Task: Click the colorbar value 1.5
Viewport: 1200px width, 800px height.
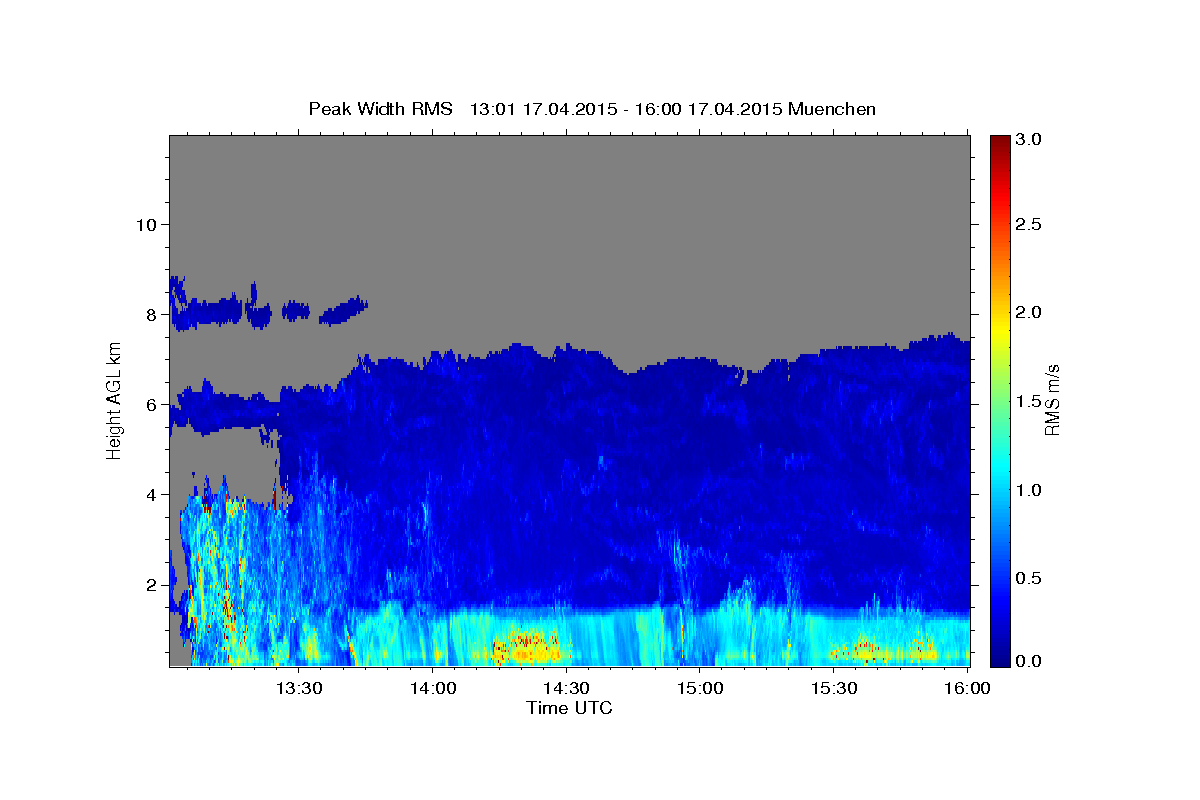Action: coord(1028,401)
